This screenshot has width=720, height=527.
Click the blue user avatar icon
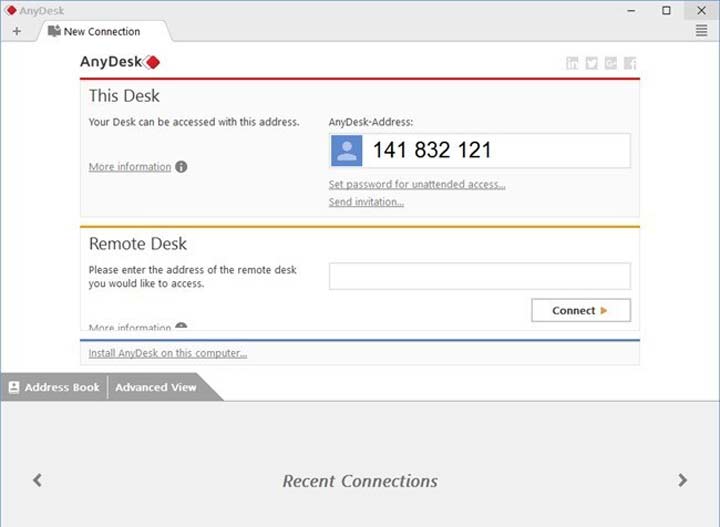pos(347,151)
